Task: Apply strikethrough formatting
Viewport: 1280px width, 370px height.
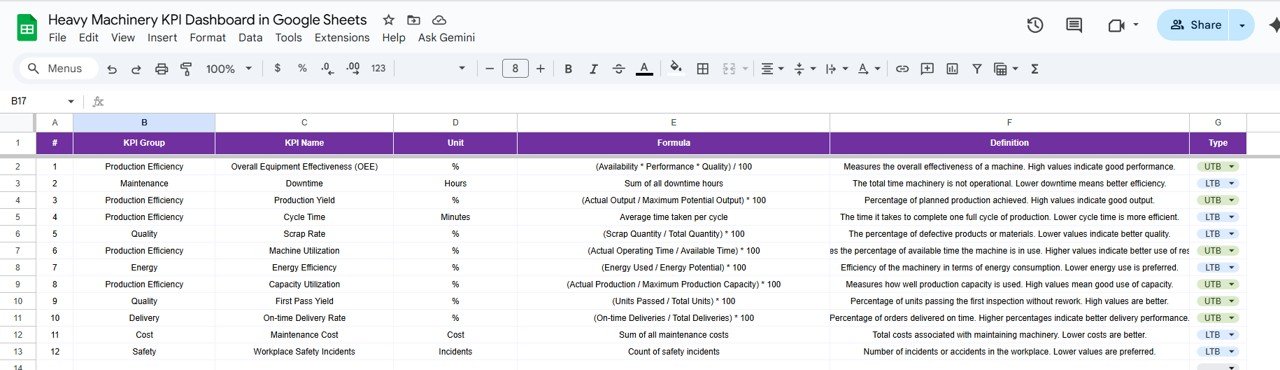Action: coord(619,69)
